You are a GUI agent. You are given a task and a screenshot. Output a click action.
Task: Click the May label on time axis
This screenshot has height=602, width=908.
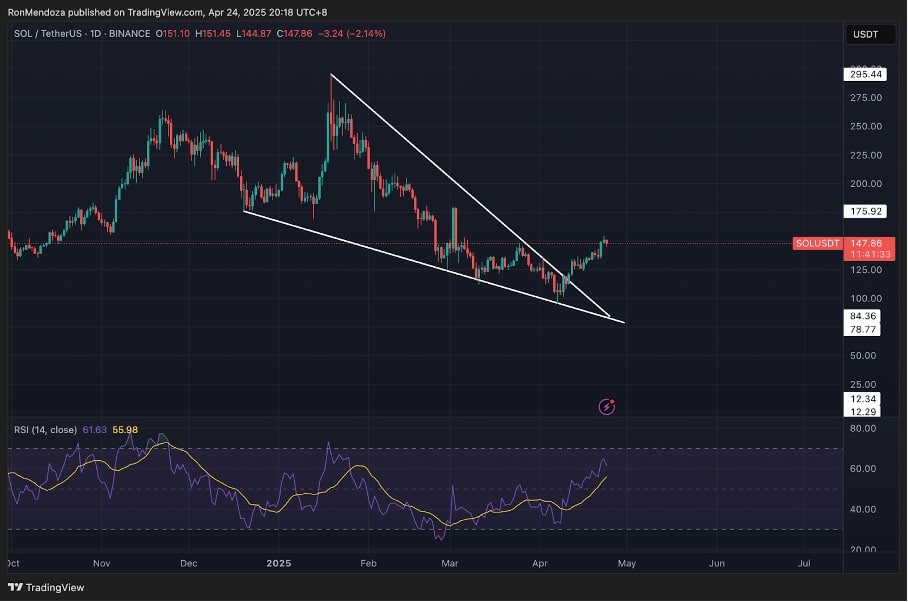pos(627,563)
